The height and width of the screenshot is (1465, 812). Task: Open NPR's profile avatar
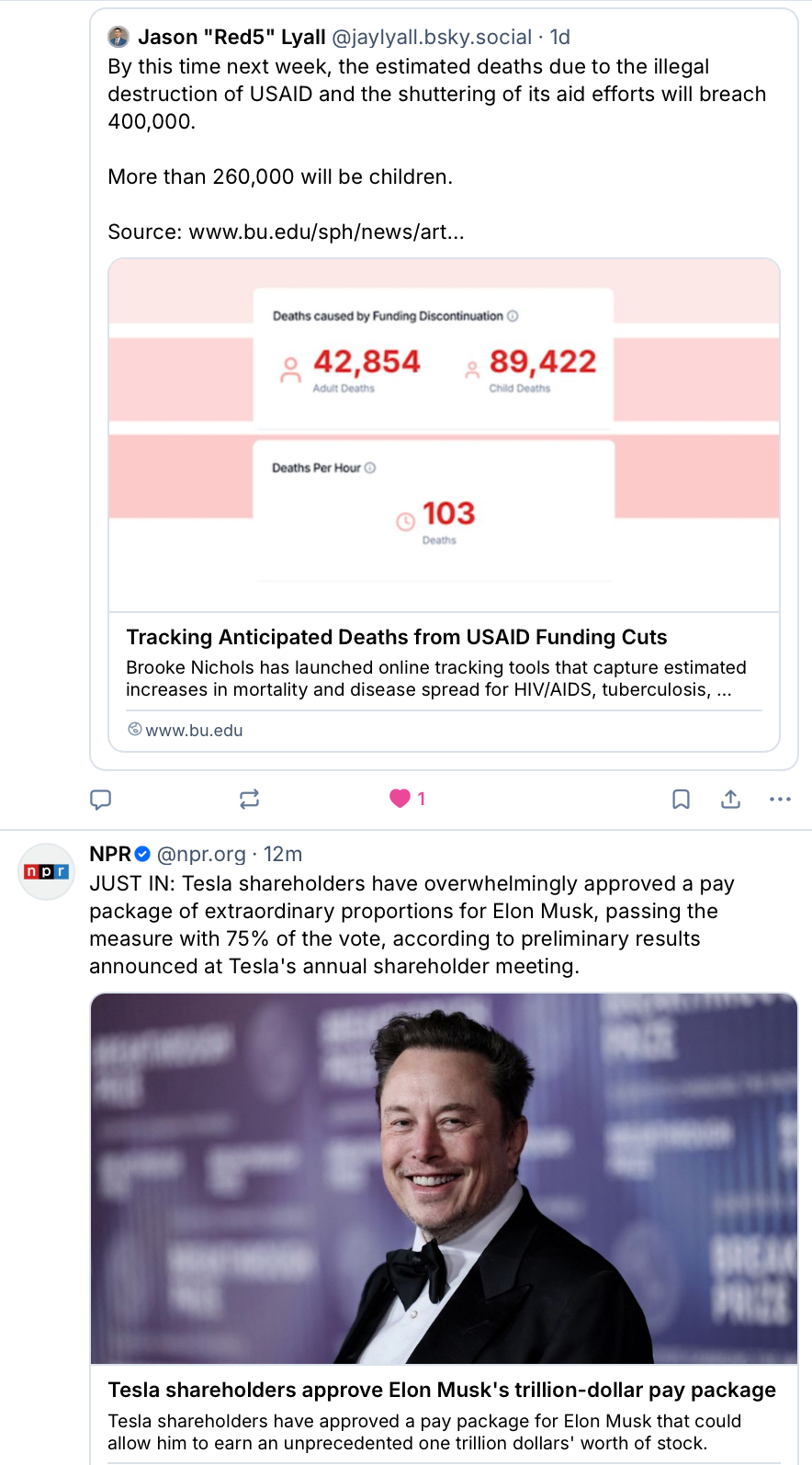46,870
